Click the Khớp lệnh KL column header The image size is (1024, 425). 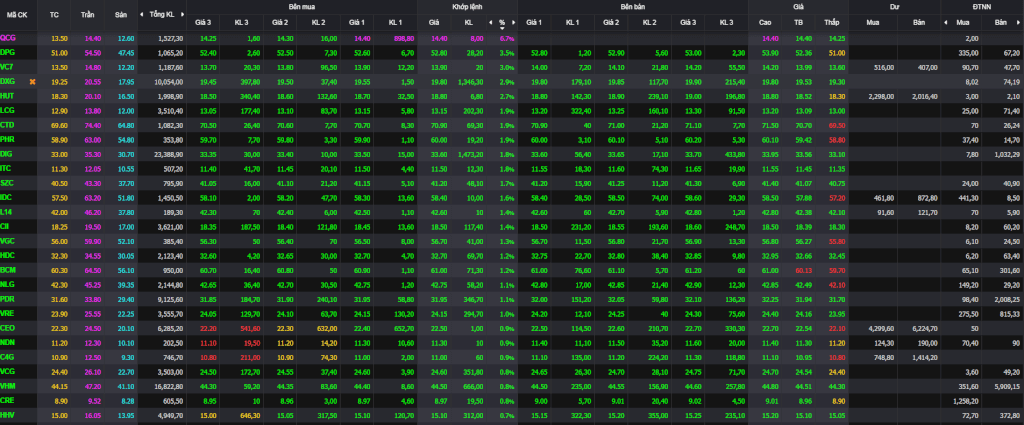pyautogui.click(x=468, y=22)
